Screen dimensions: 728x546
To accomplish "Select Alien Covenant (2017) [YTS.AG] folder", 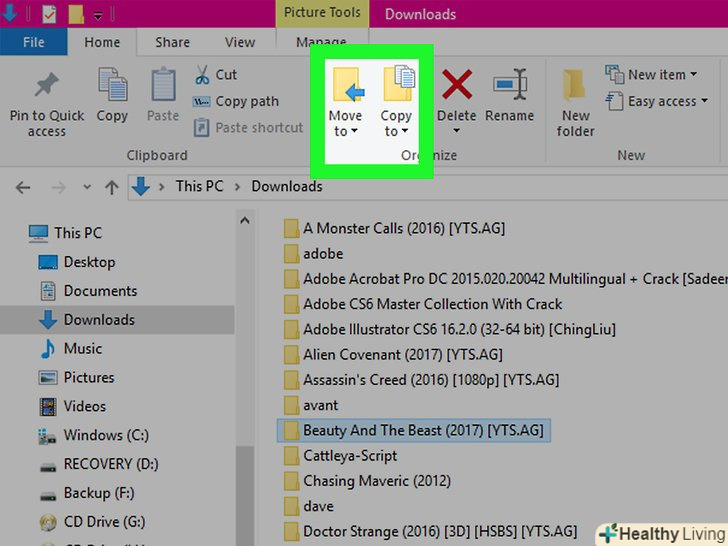I will pos(393,355).
